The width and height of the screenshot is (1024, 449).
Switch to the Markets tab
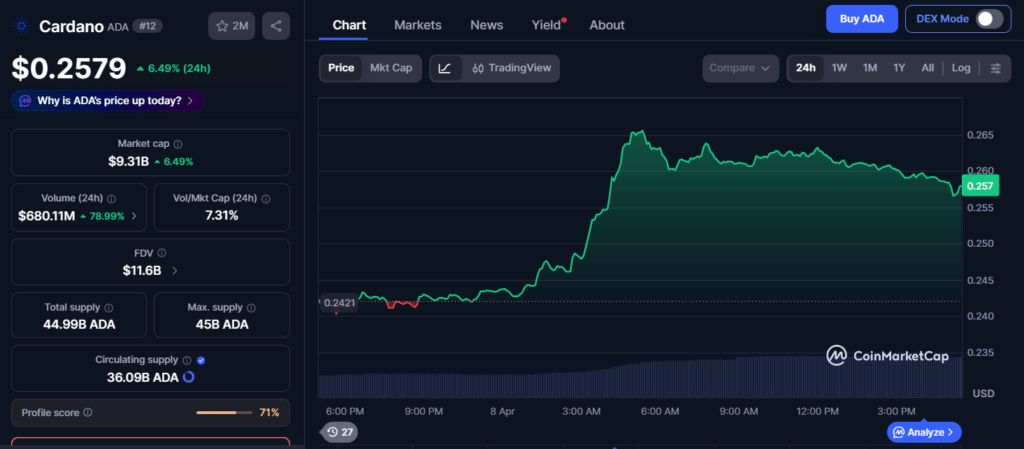click(x=417, y=25)
